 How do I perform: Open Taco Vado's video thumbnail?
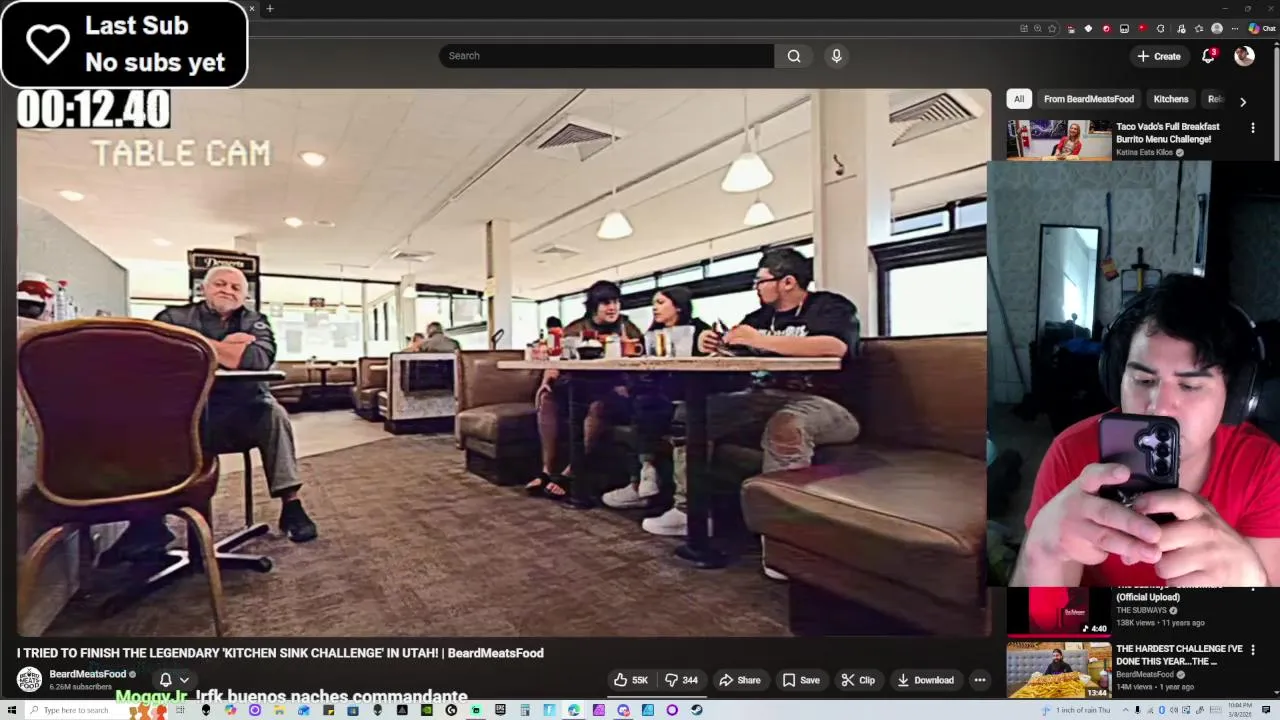pos(1058,140)
